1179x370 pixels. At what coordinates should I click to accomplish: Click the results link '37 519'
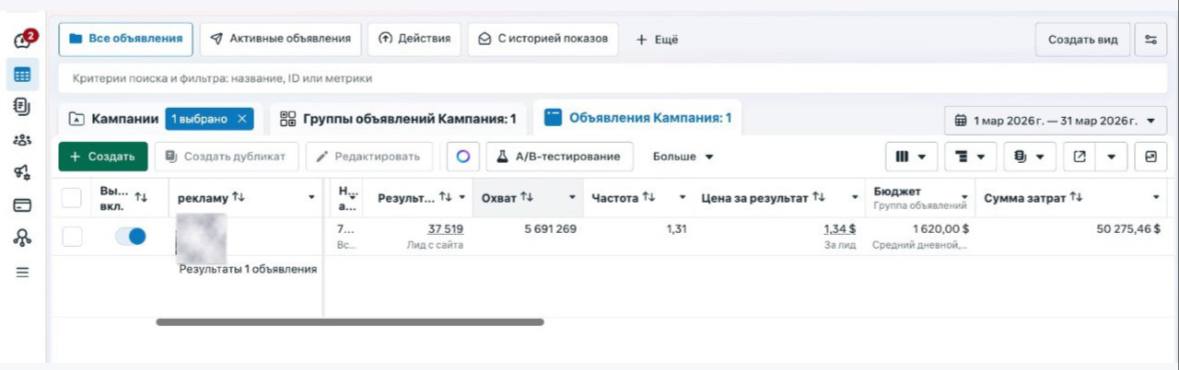coord(445,229)
